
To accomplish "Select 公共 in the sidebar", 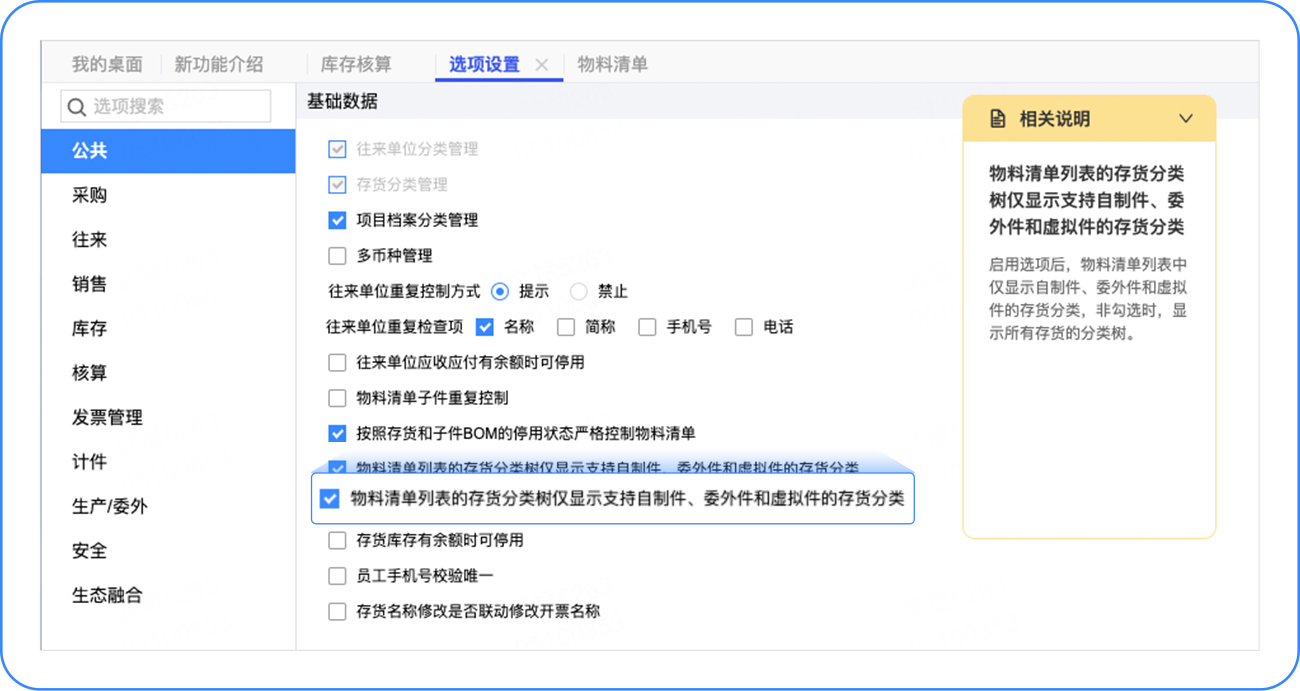I will pyautogui.click(x=168, y=151).
